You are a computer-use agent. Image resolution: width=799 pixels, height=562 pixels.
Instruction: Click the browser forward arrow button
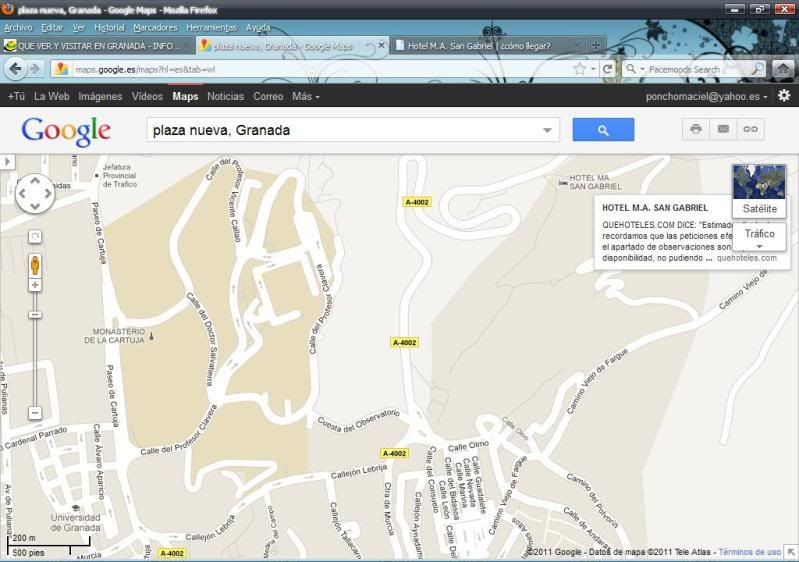35,69
